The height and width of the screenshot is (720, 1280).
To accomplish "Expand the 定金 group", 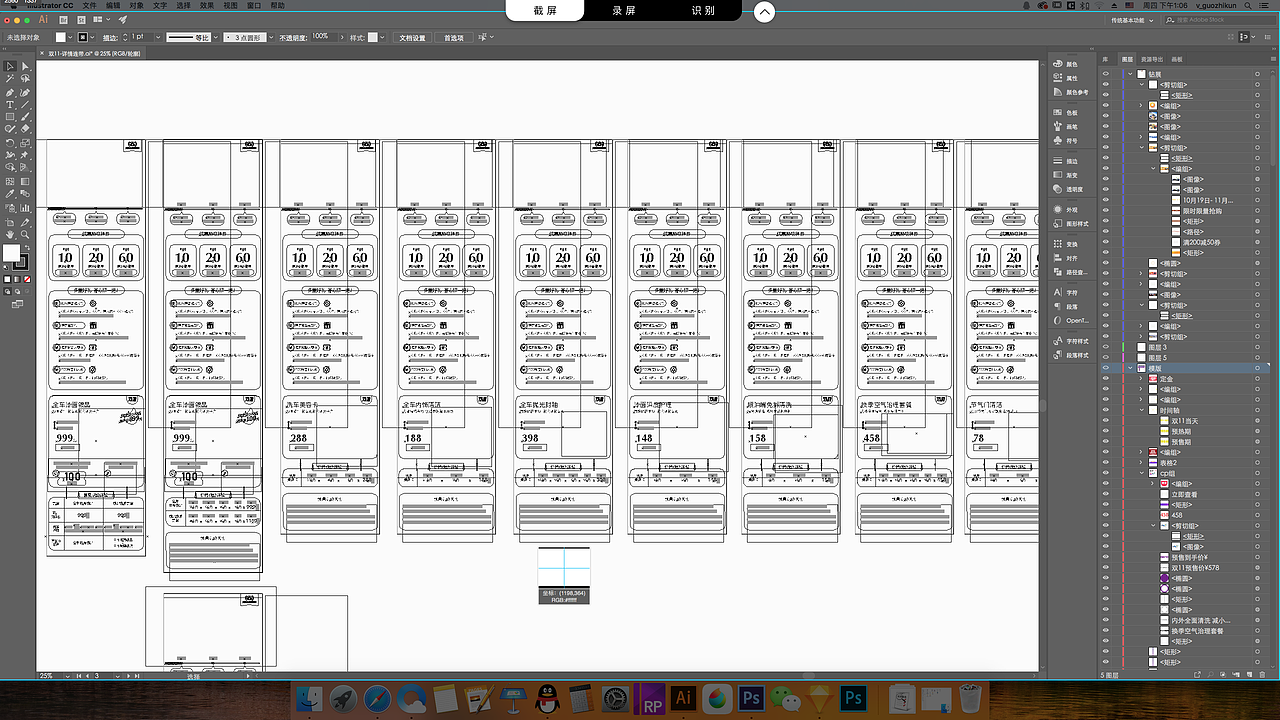I will pyautogui.click(x=1143, y=379).
